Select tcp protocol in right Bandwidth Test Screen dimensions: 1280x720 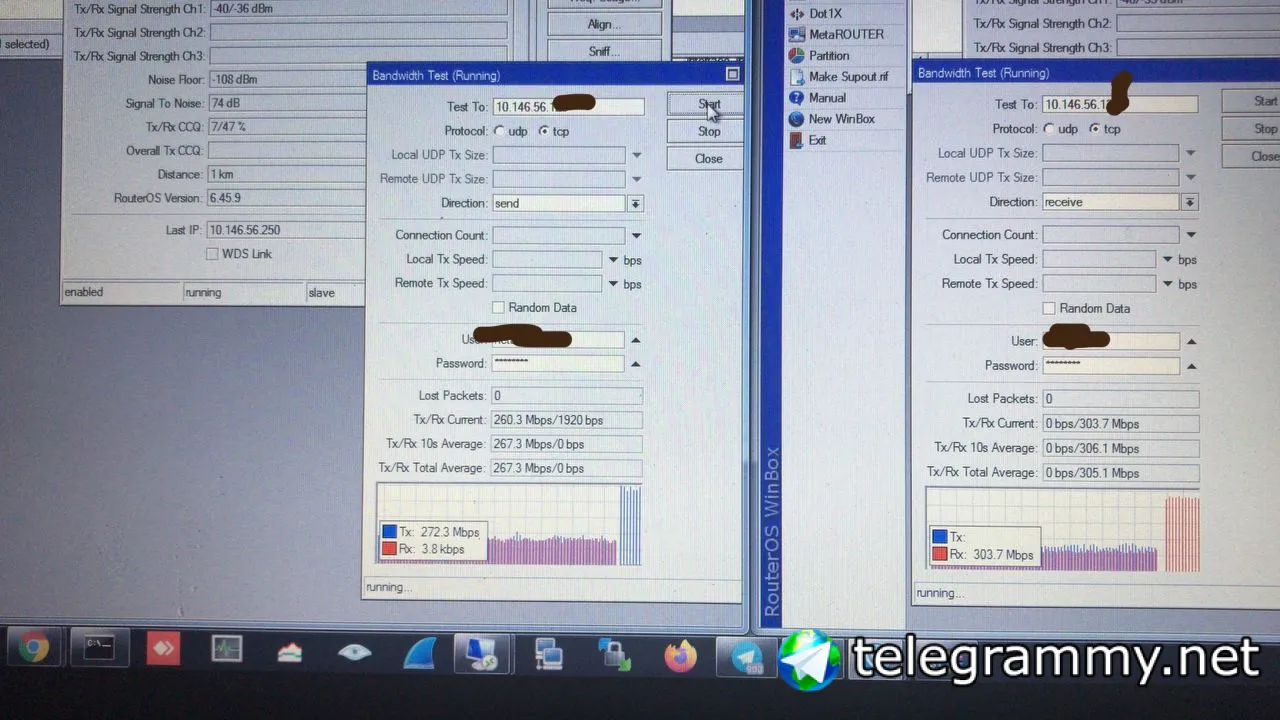[1095, 129]
